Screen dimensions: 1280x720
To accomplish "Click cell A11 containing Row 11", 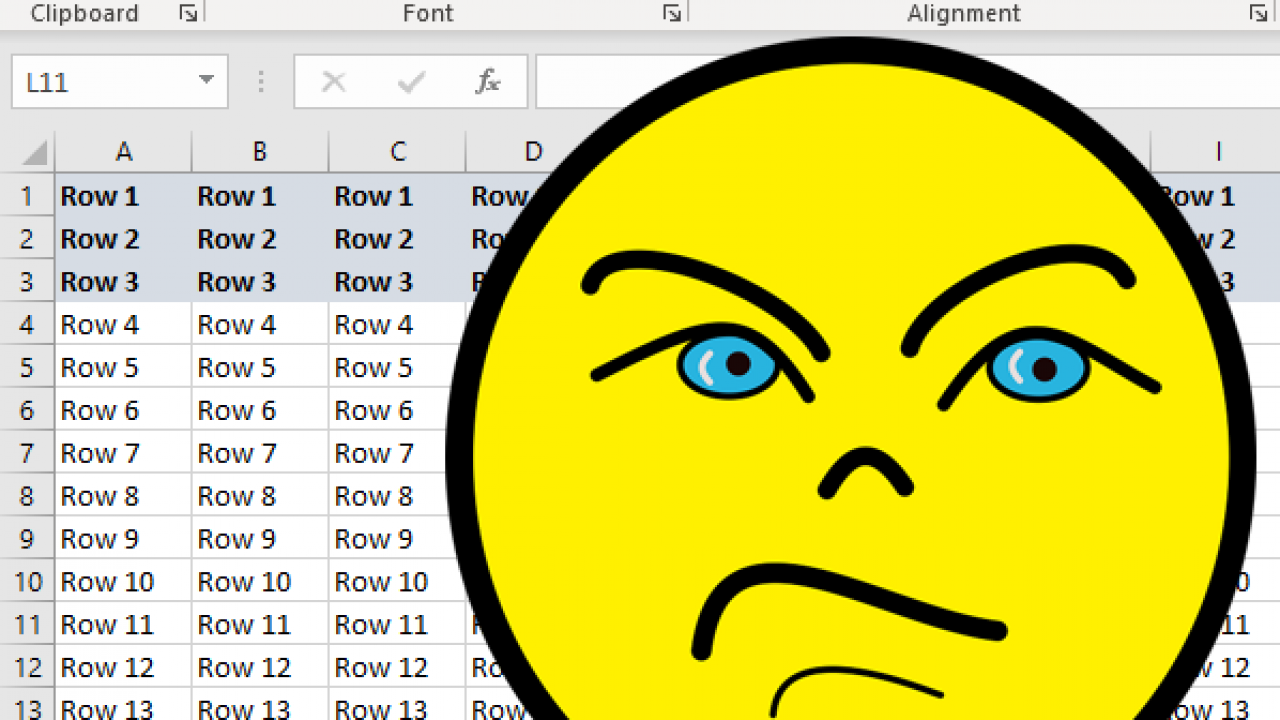I will pyautogui.click(x=124, y=625).
